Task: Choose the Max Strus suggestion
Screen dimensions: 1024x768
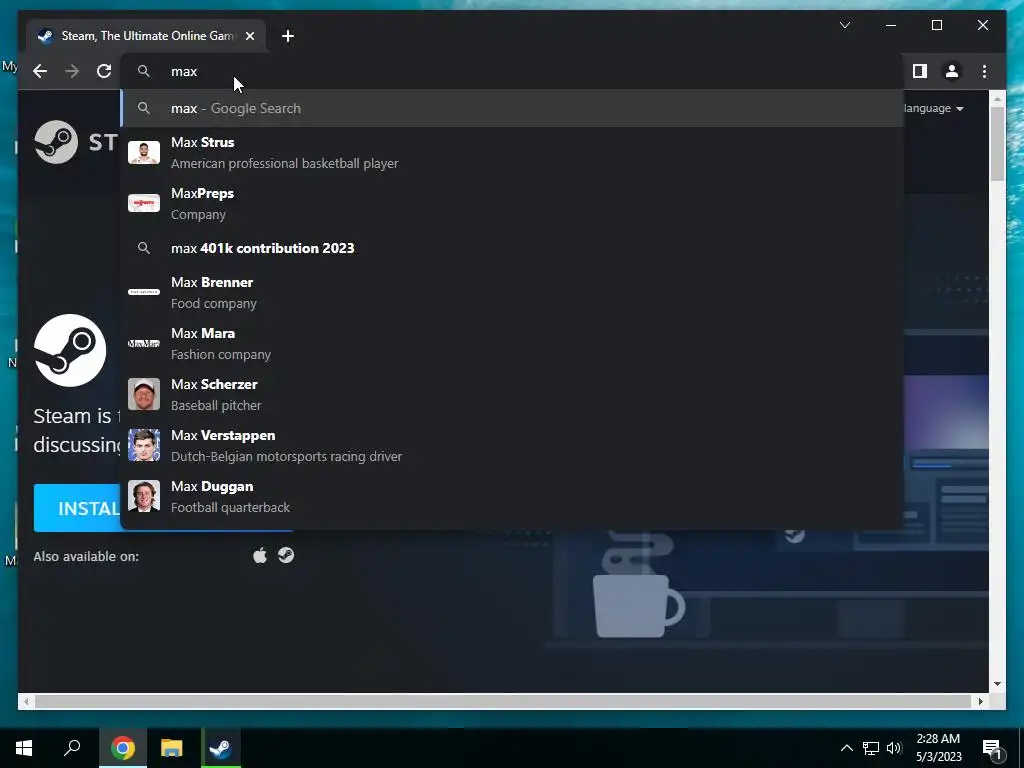Action: 513,152
